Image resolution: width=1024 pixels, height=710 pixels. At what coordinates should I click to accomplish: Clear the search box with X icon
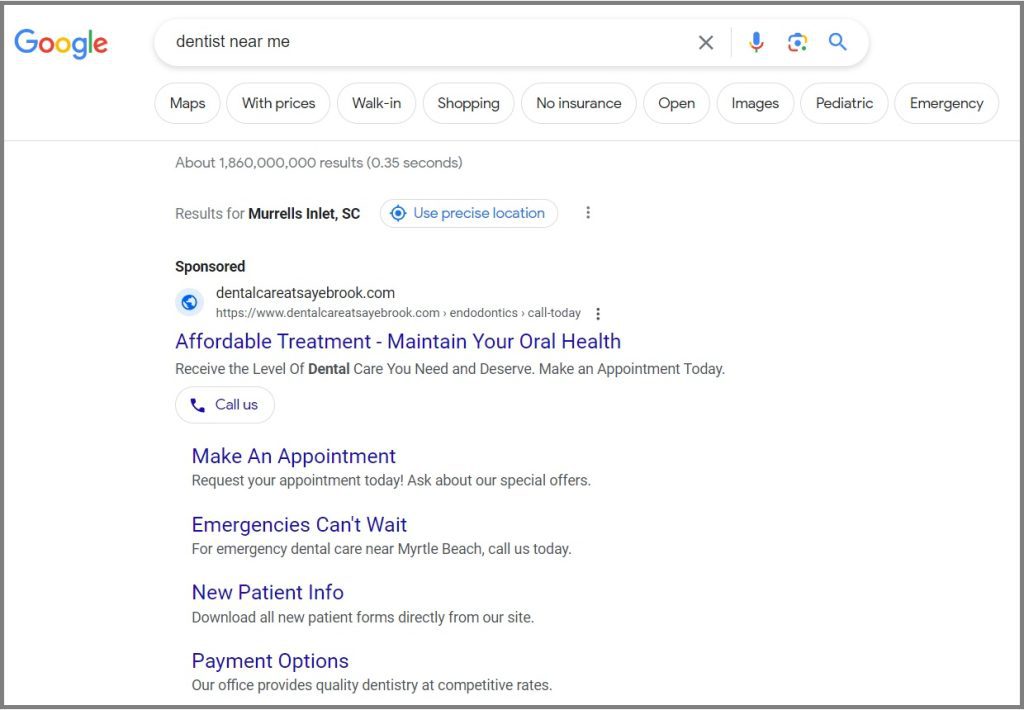point(705,42)
